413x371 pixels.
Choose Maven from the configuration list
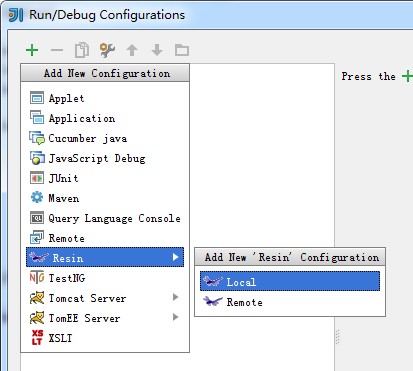point(105,198)
